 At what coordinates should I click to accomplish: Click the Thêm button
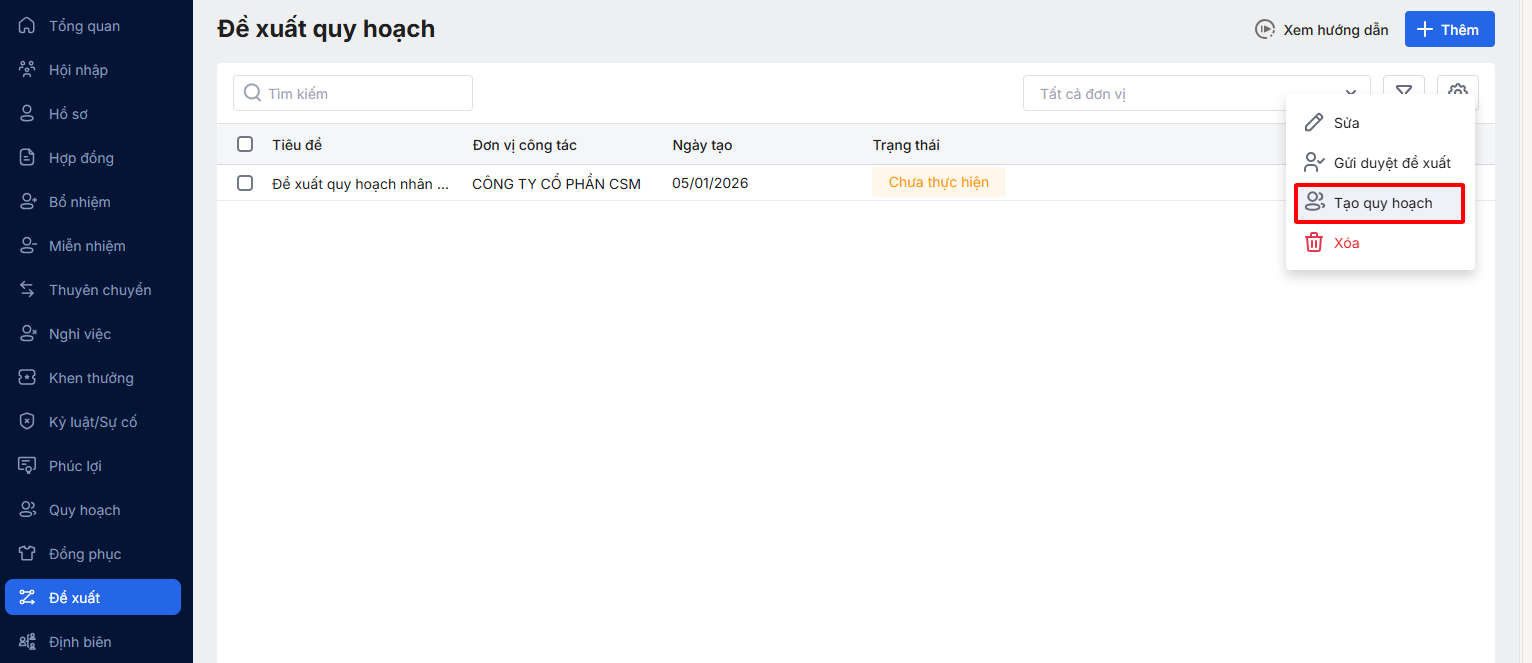[1449, 30]
